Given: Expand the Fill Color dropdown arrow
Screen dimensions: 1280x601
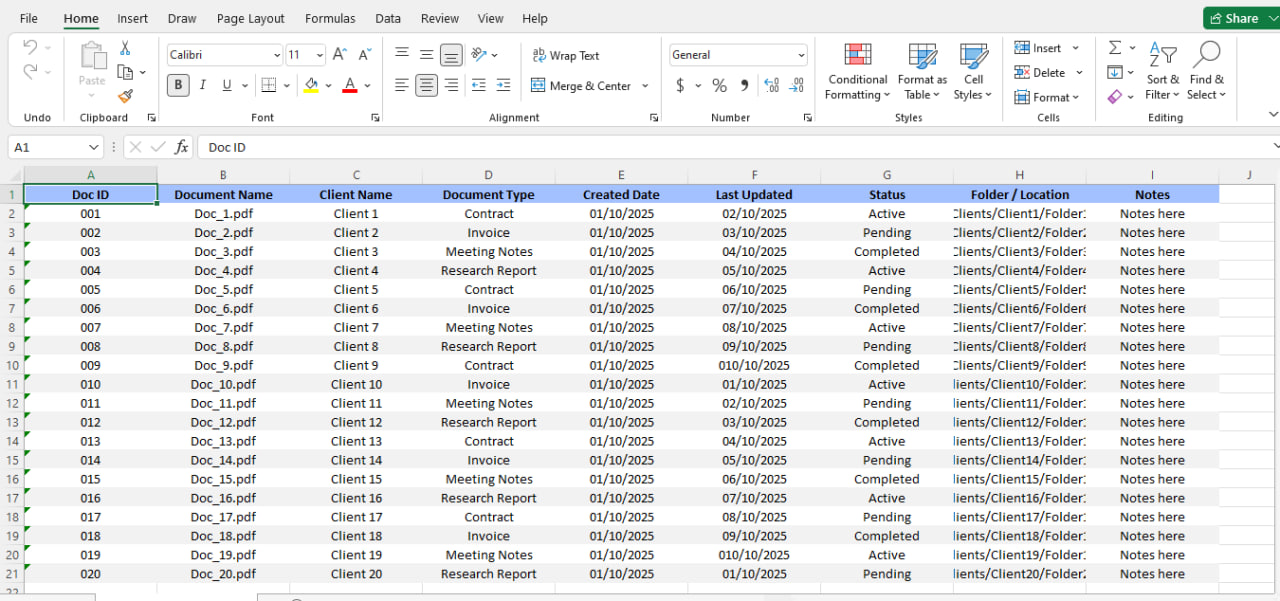Looking at the screenshot, I should [x=330, y=85].
